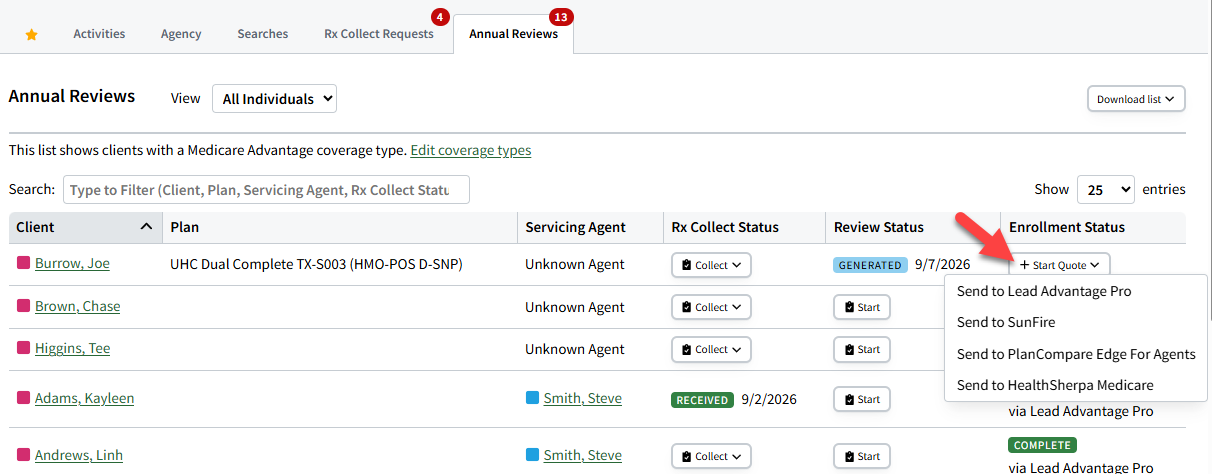Sort table by Client column arrow

[147, 227]
